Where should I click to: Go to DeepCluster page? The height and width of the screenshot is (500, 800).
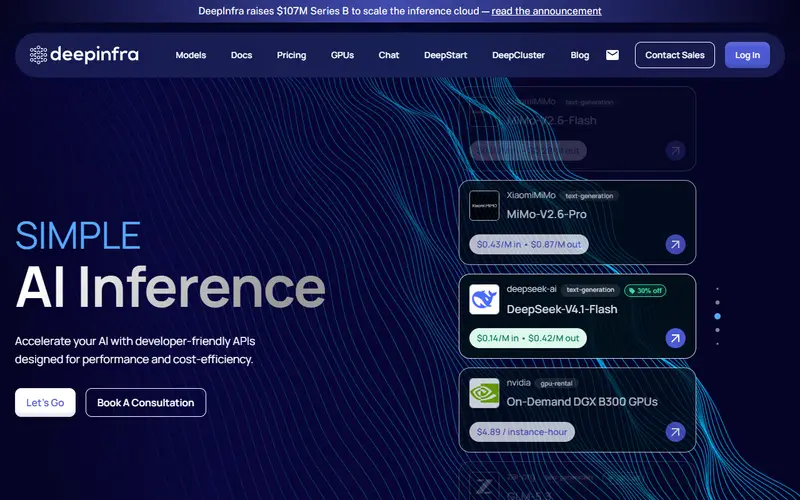[x=518, y=55]
